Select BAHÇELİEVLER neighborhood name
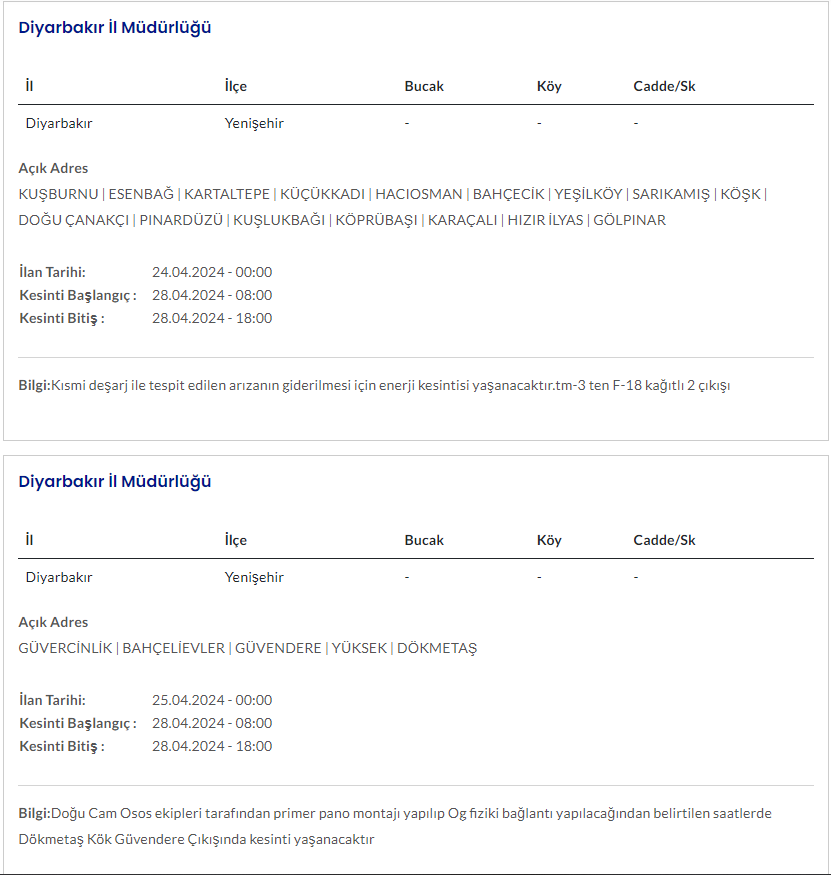This screenshot has width=831, height=875. coord(173,648)
